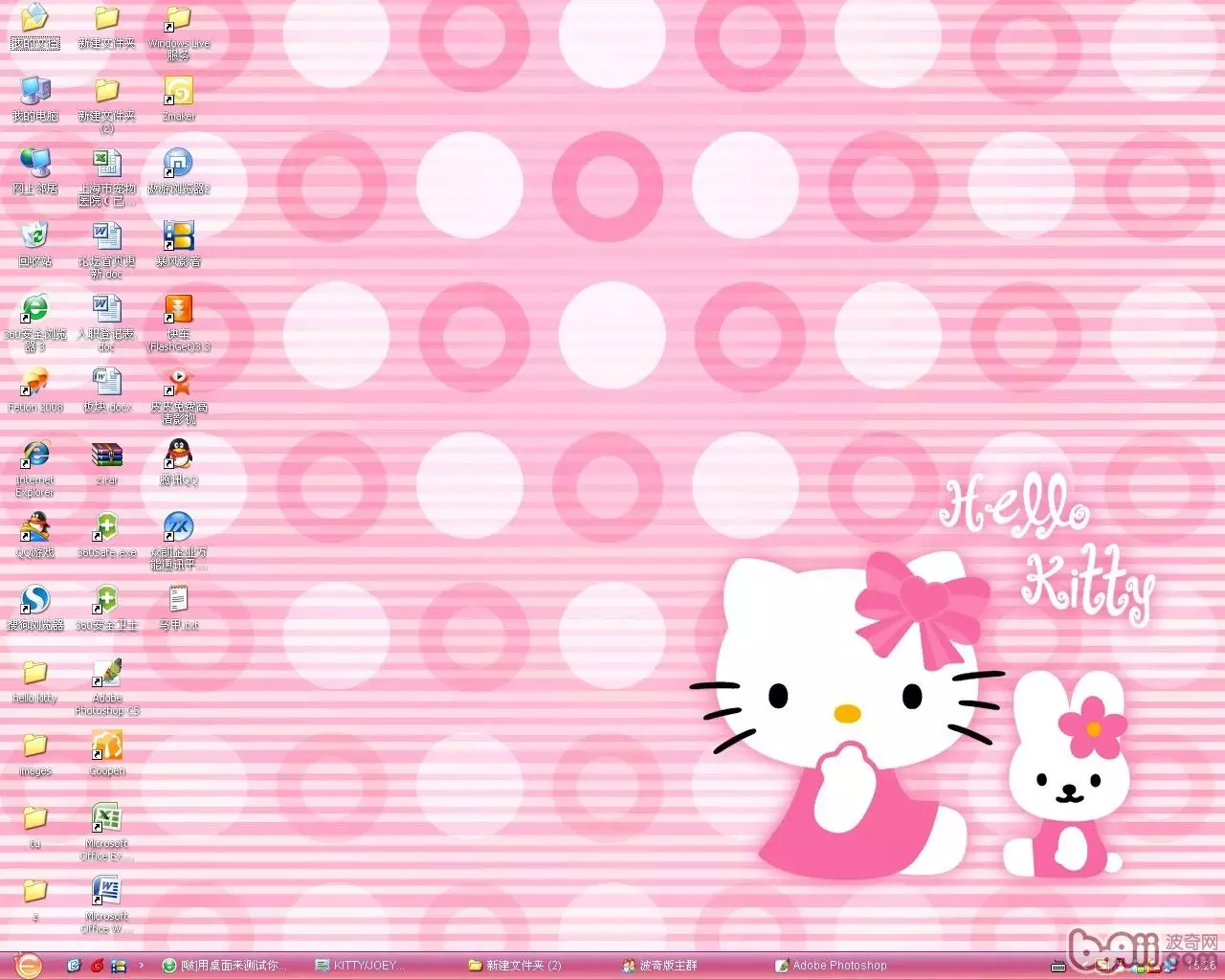Expand the quick launch chevron arrow
Viewport: 1225px width, 980px height.
[142, 966]
